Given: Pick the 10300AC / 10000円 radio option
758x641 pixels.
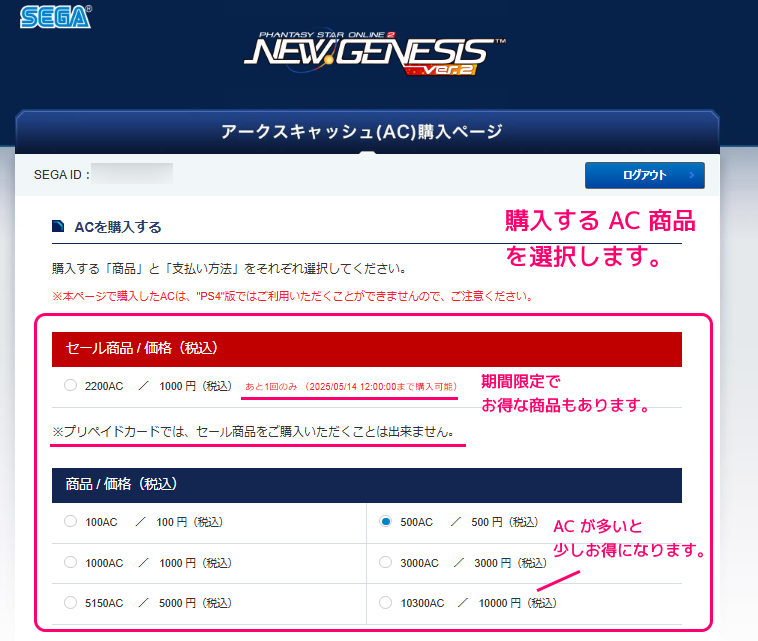Looking at the screenshot, I should click(x=385, y=602).
